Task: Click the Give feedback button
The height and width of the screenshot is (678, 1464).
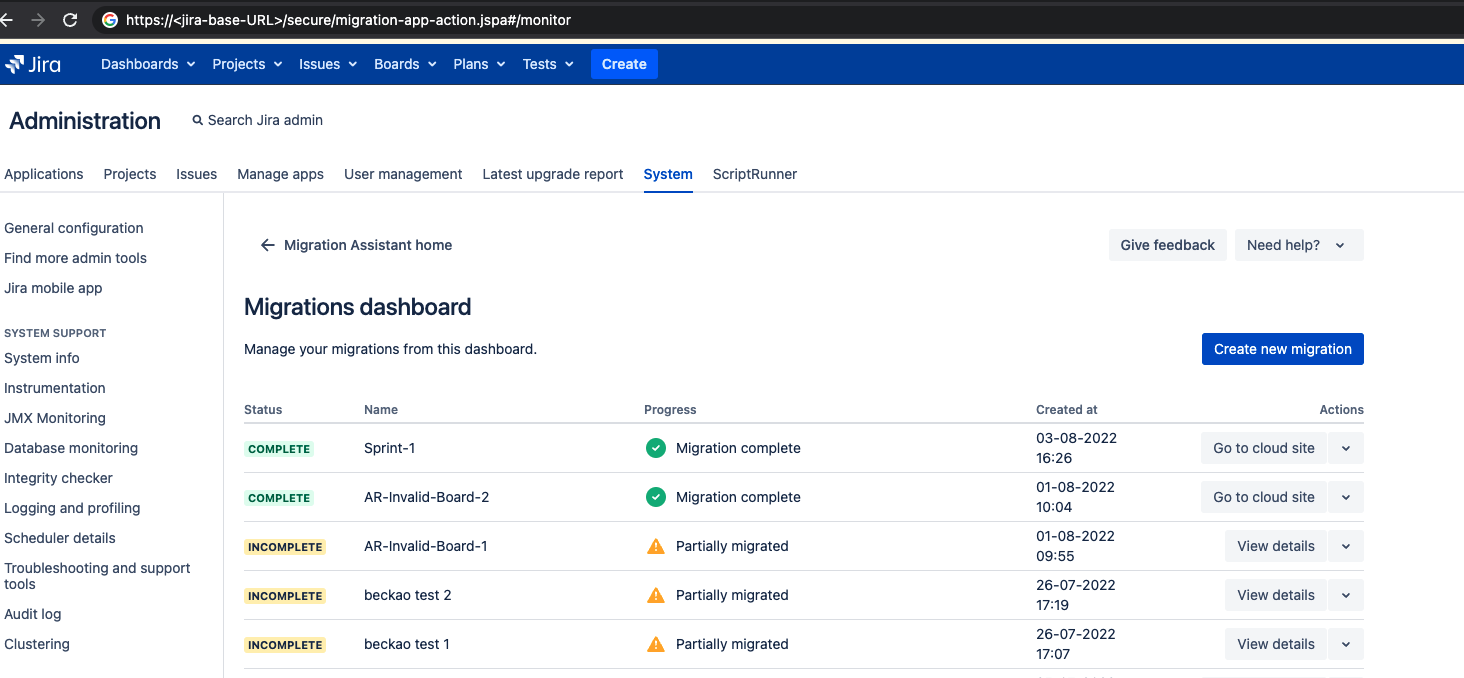Action: pyautogui.click(x=1167, y=245)
